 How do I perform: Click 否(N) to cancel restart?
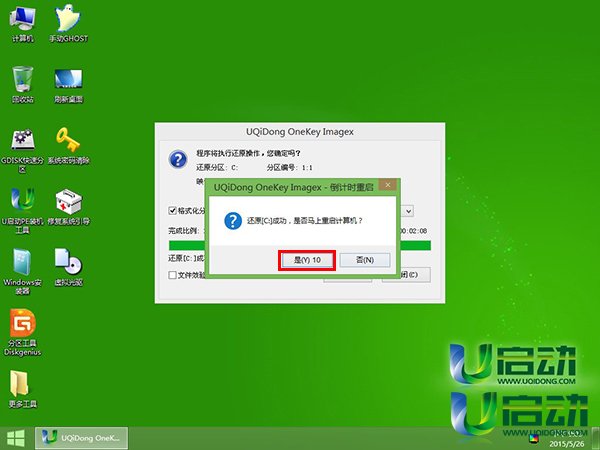point(365,260)
